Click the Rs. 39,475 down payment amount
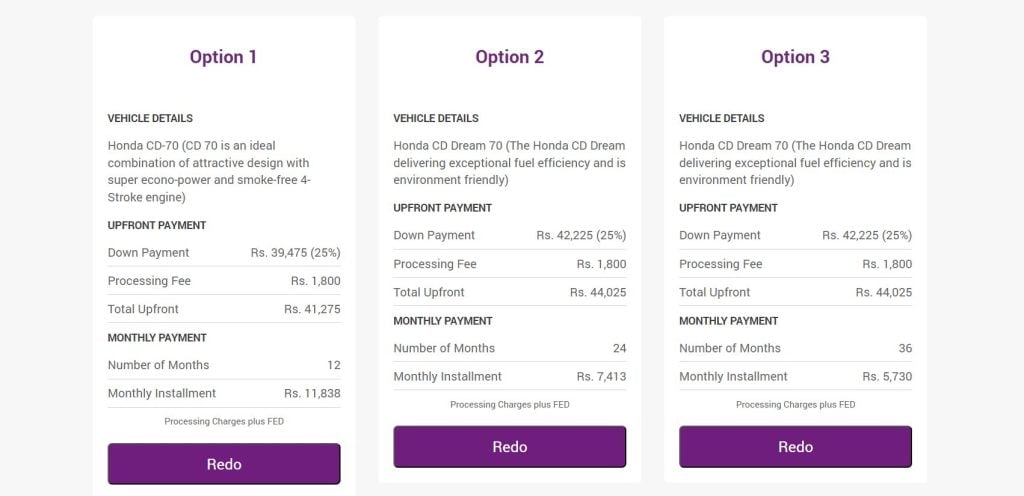 [295, 253]
